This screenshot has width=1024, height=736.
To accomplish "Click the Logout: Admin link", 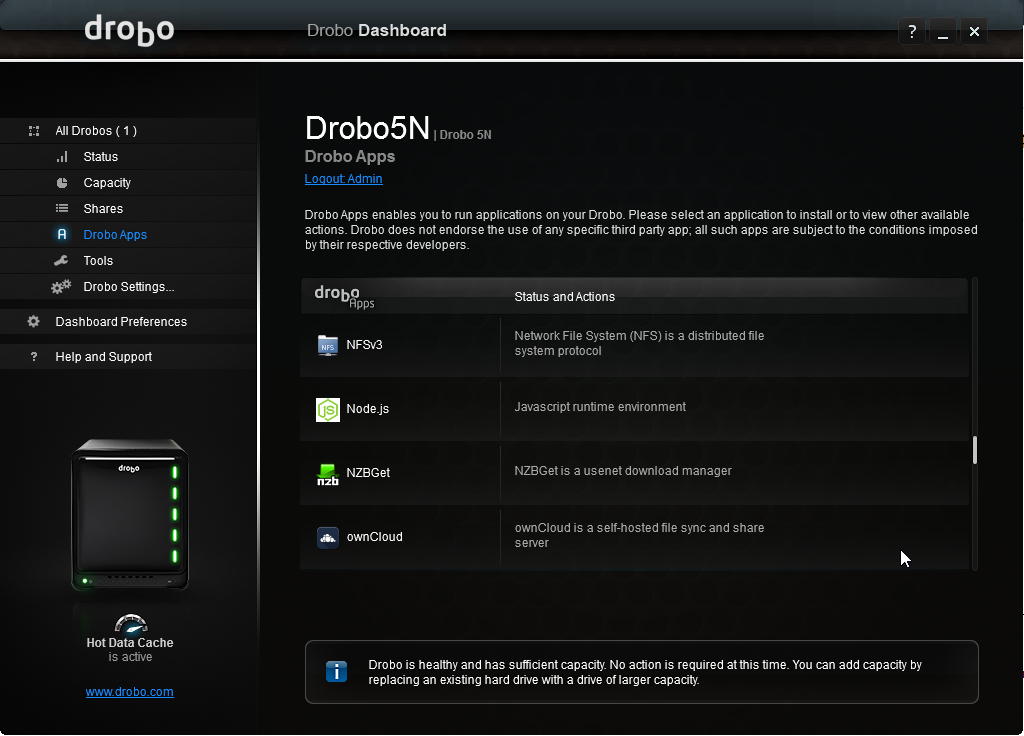I will point(343,179).
